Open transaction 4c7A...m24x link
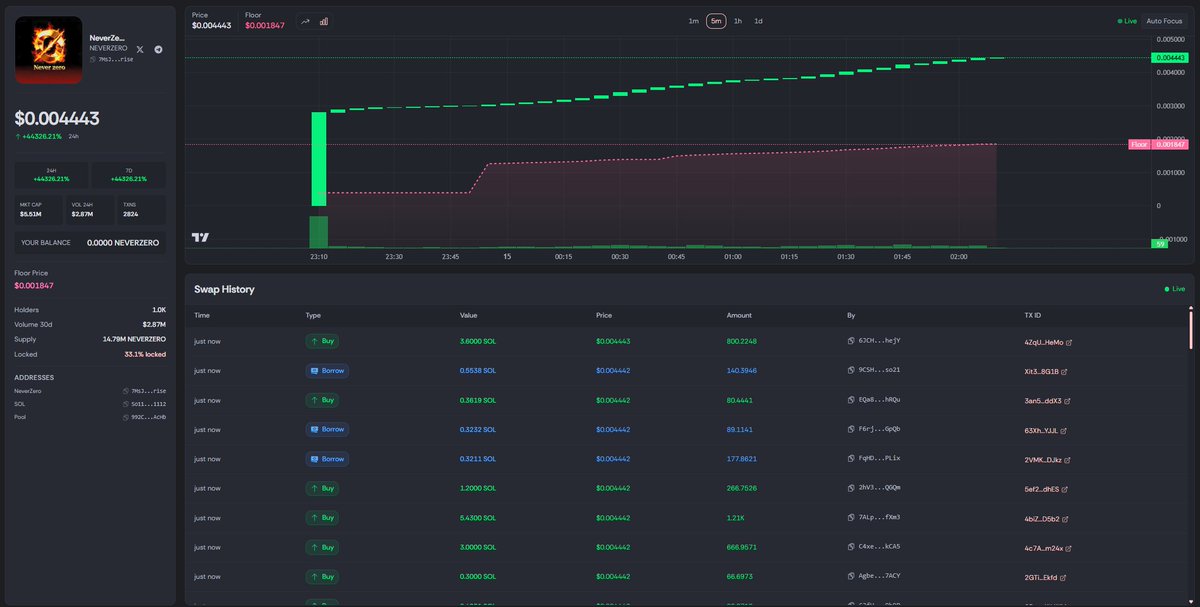 tap(1047, 548)
